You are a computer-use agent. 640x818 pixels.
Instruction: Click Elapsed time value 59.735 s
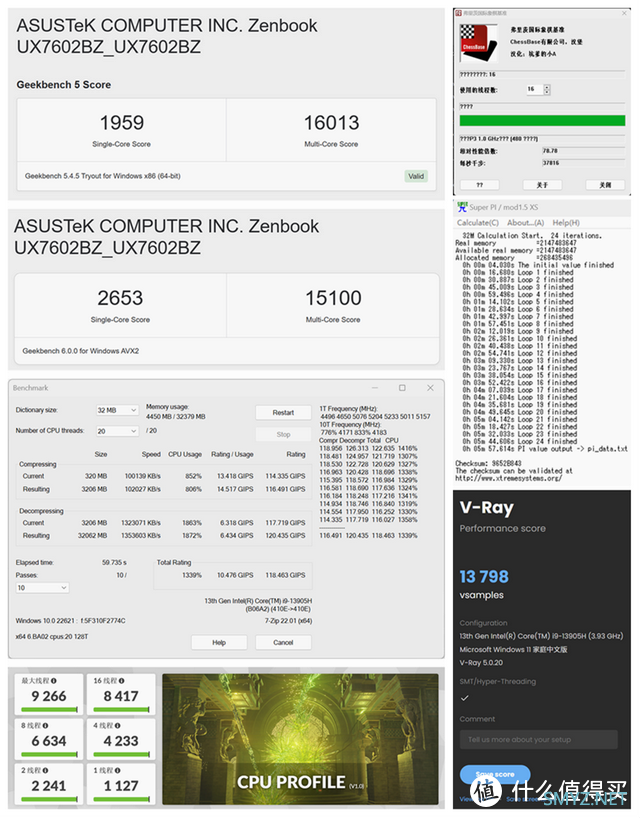coord(114,562)
